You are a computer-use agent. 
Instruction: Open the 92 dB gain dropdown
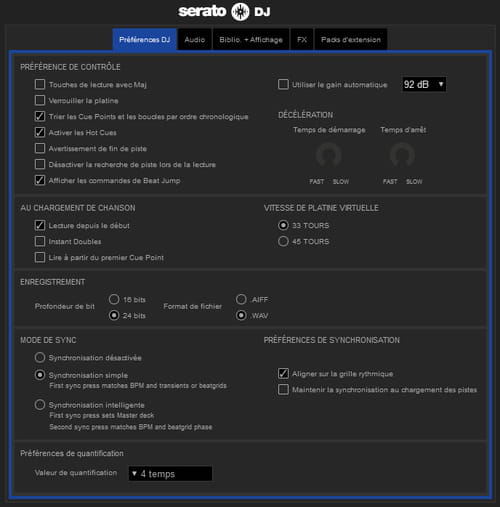[424, 84]
